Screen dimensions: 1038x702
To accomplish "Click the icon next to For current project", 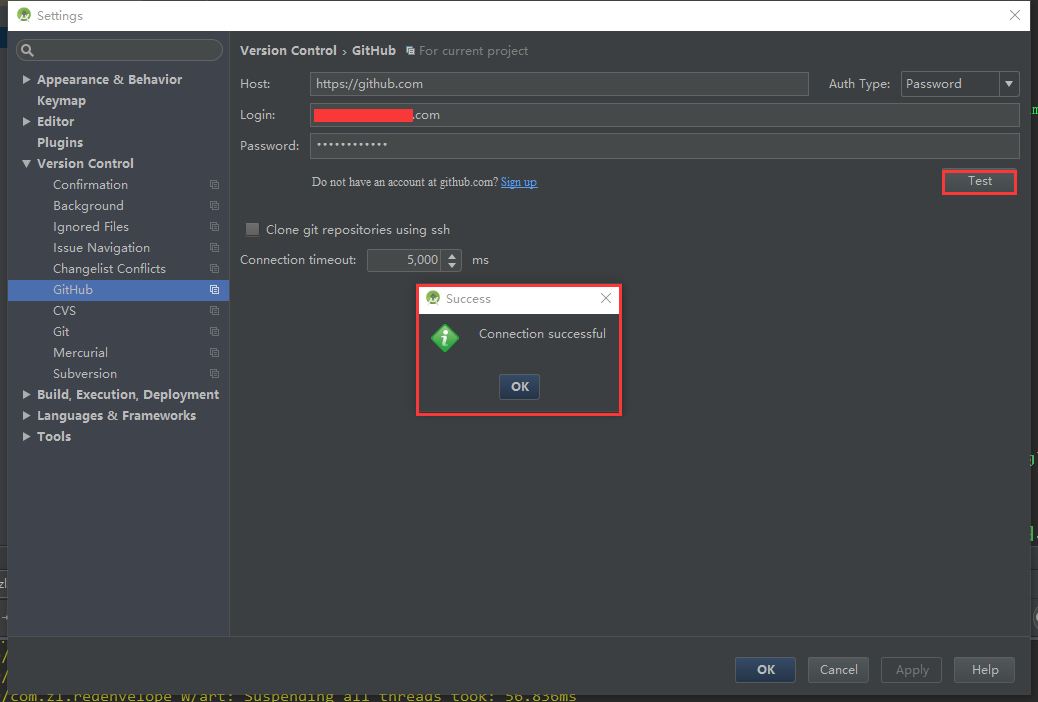I will [x=410, y=51].
